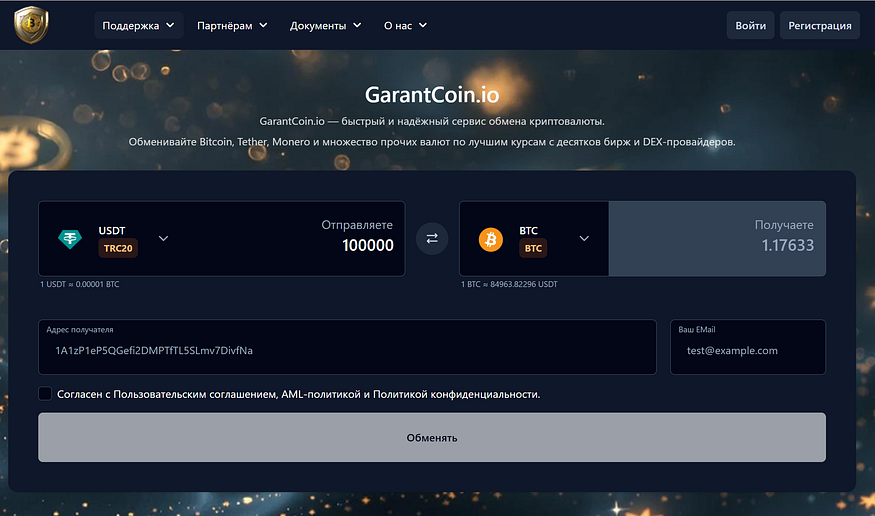Screen dimensions: 875x516
Task: Click the green Tether USDT coin icon
Action: pyautogui.click(x=70, y=239)
